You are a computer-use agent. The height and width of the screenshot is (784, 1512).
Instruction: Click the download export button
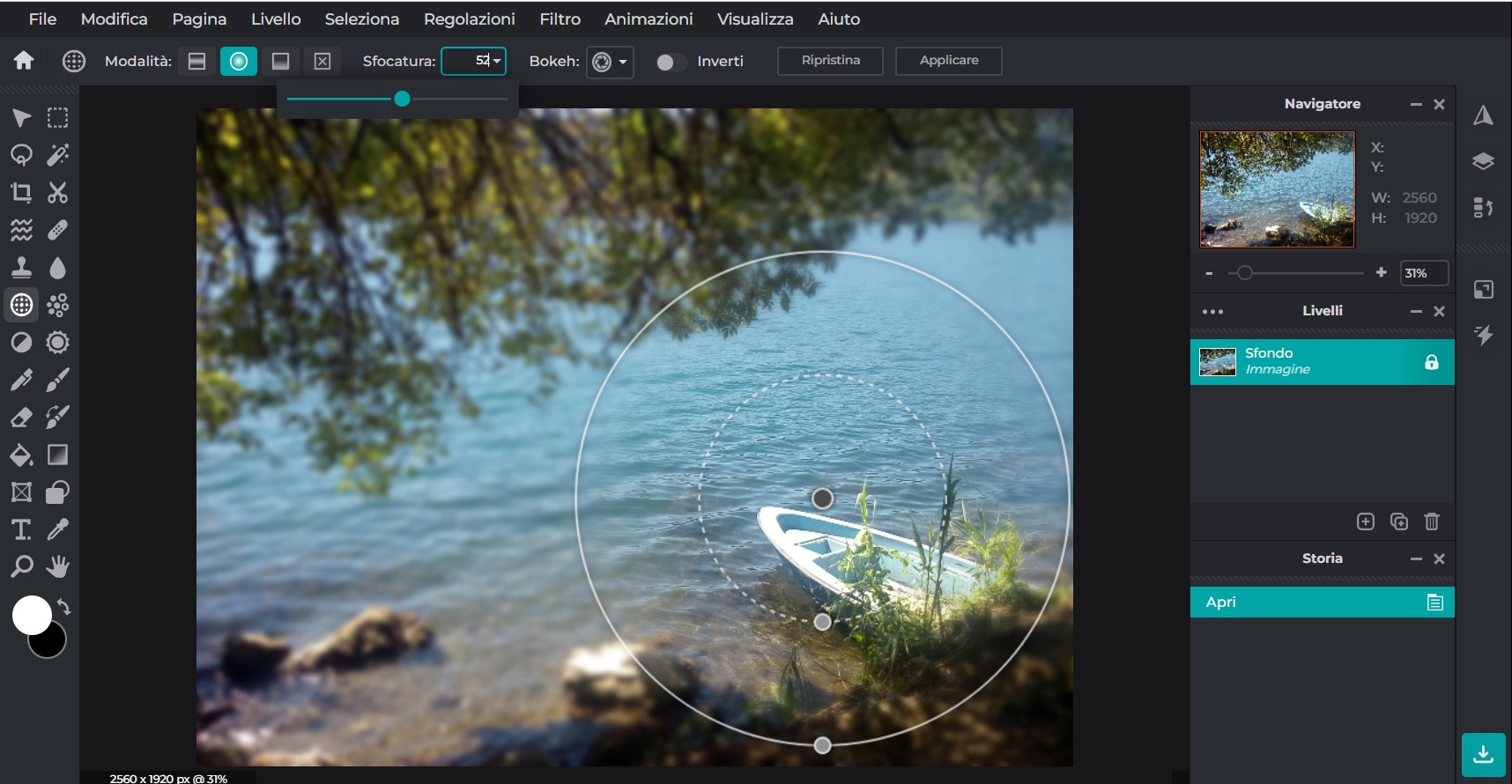coord(1483,755)
